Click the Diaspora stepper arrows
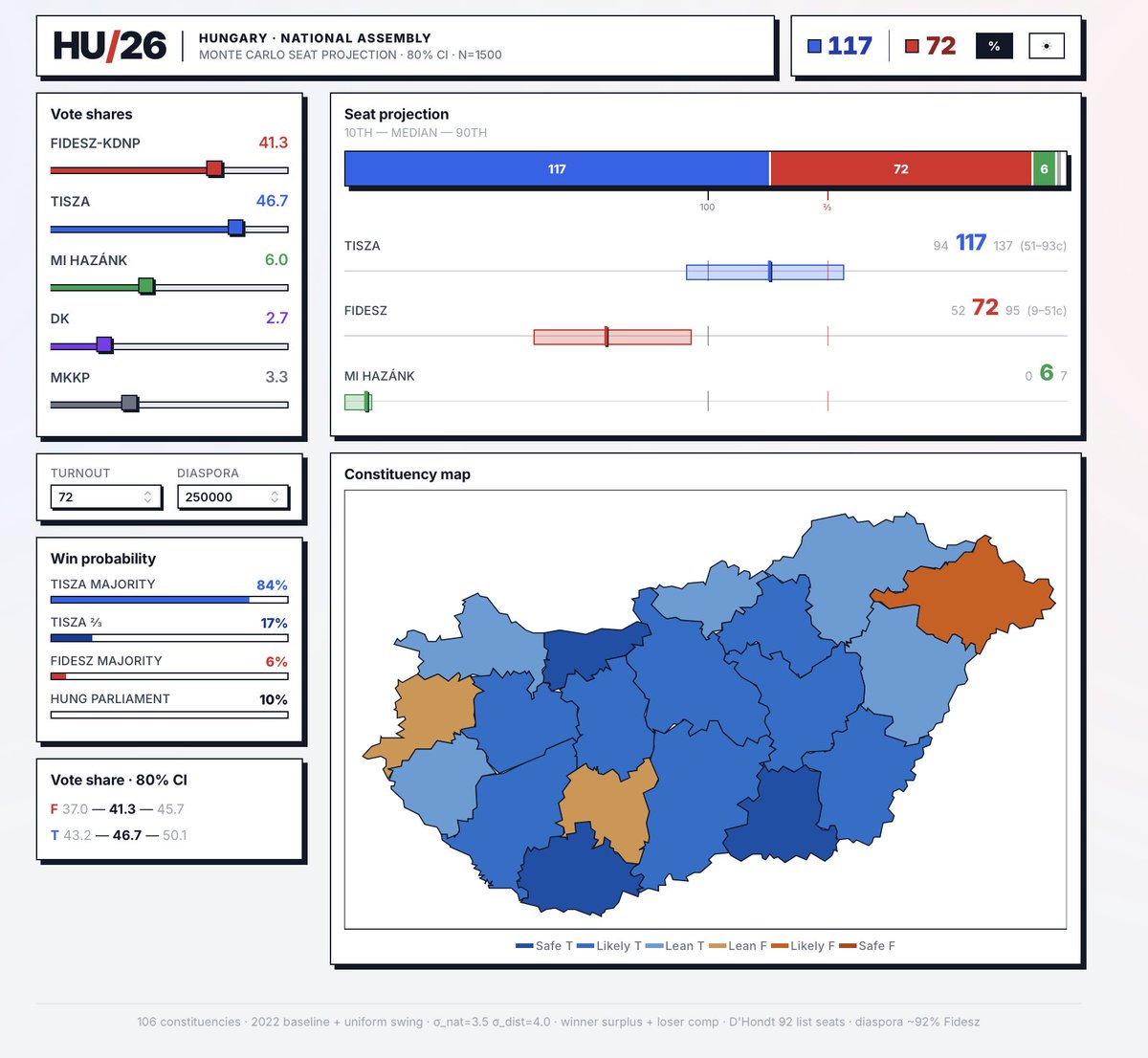The height and width of the screenshot is (1058, 1148). point(275,496)
